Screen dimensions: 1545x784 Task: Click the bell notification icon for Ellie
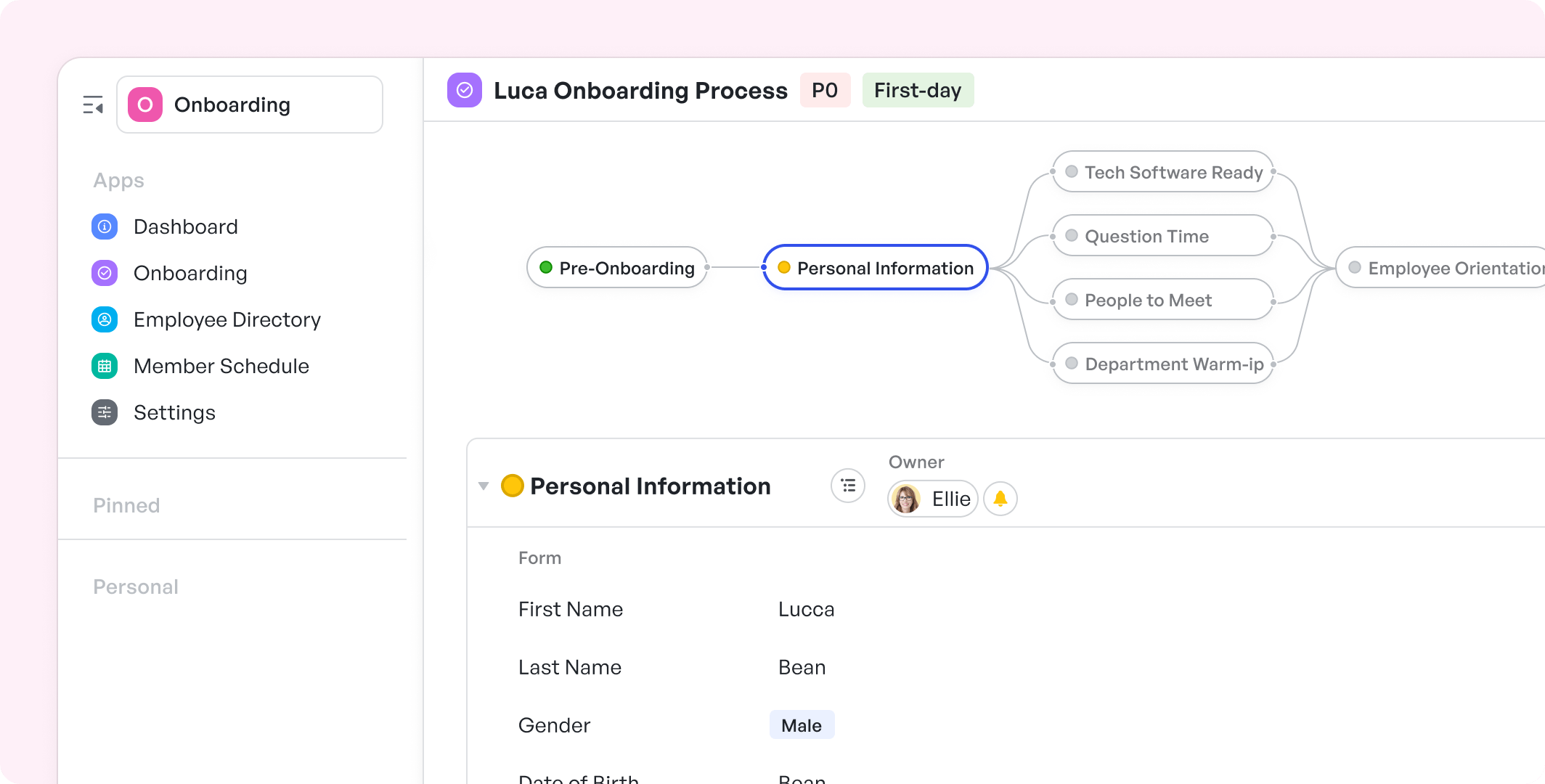1001,497
